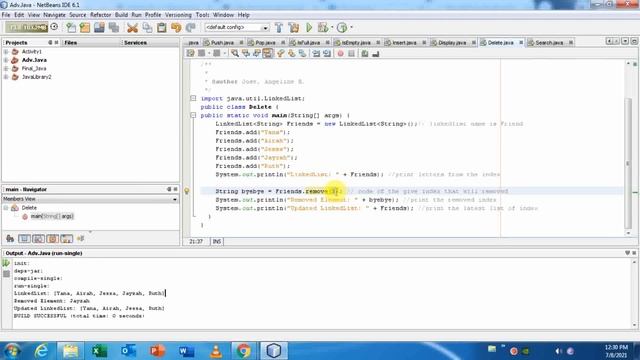Toggle Highlight Search in editor toolbar
The height and width of the screenshot is (360, 640).
(267, 53)
